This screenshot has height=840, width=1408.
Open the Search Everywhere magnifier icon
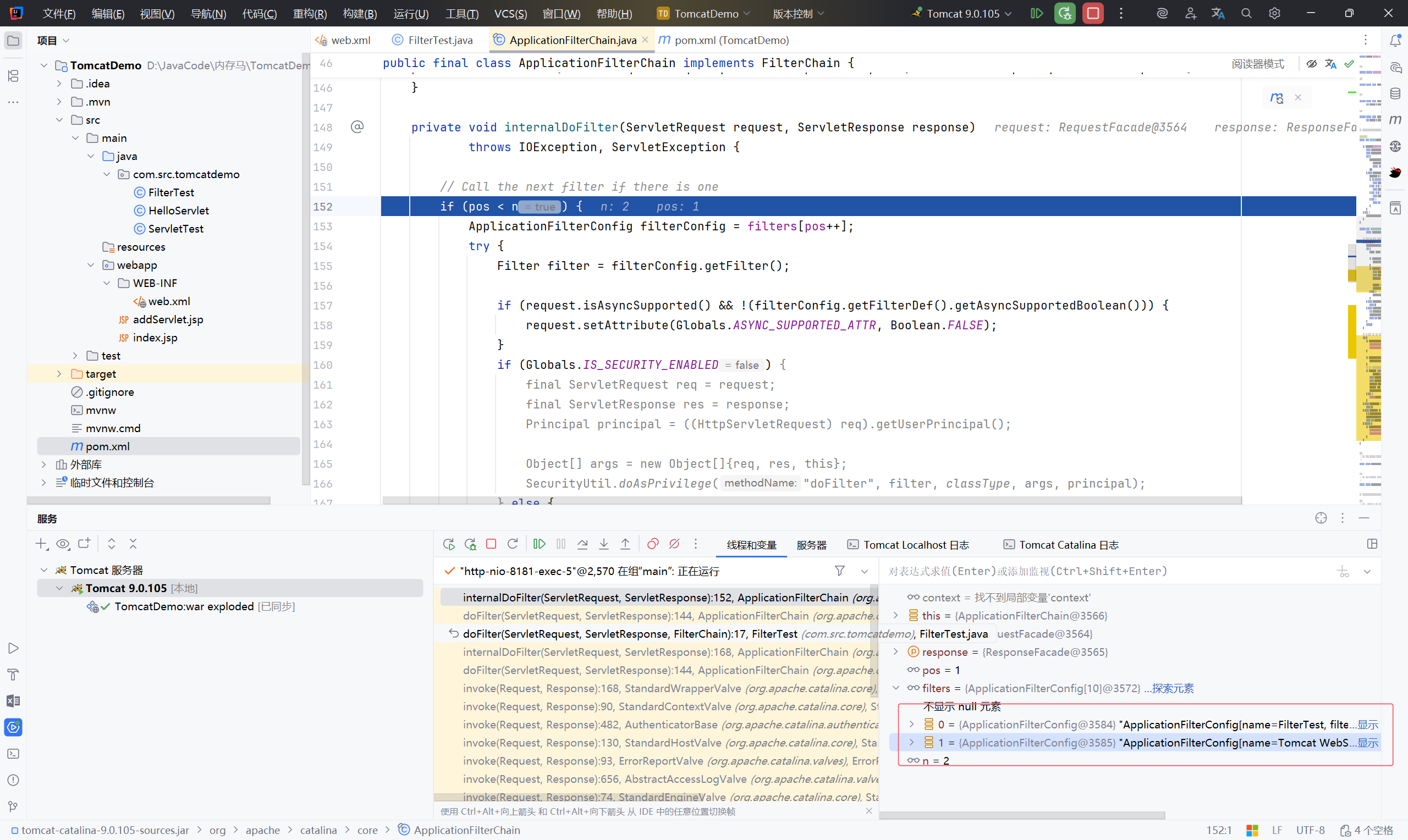[x=1246, y=14]
